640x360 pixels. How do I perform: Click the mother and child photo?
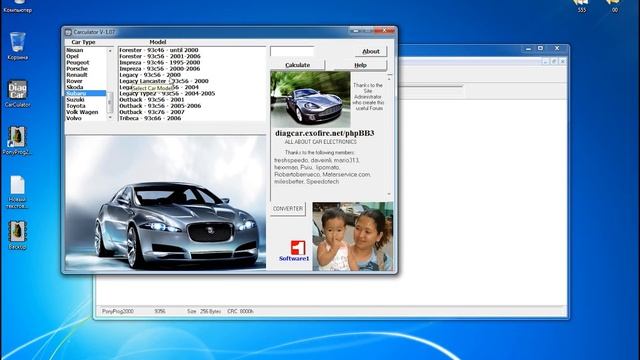coord(353,236)
